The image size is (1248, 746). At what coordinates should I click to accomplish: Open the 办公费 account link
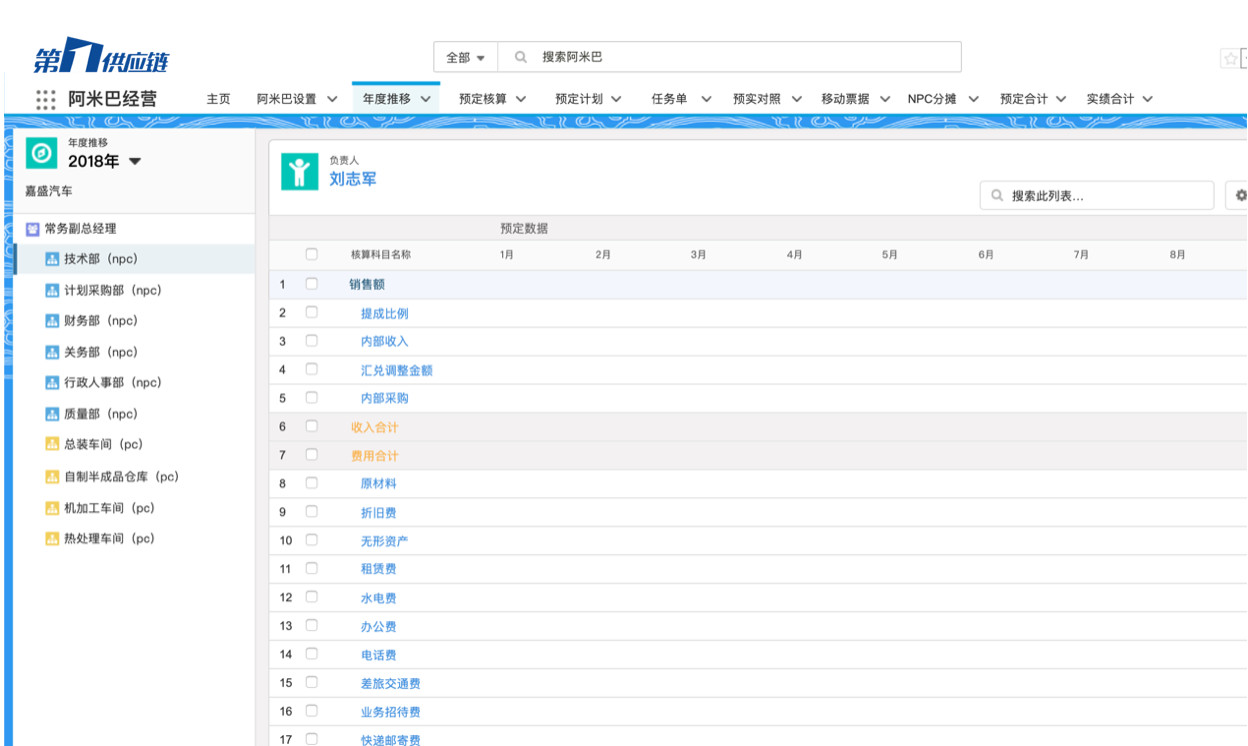point(378,626)
